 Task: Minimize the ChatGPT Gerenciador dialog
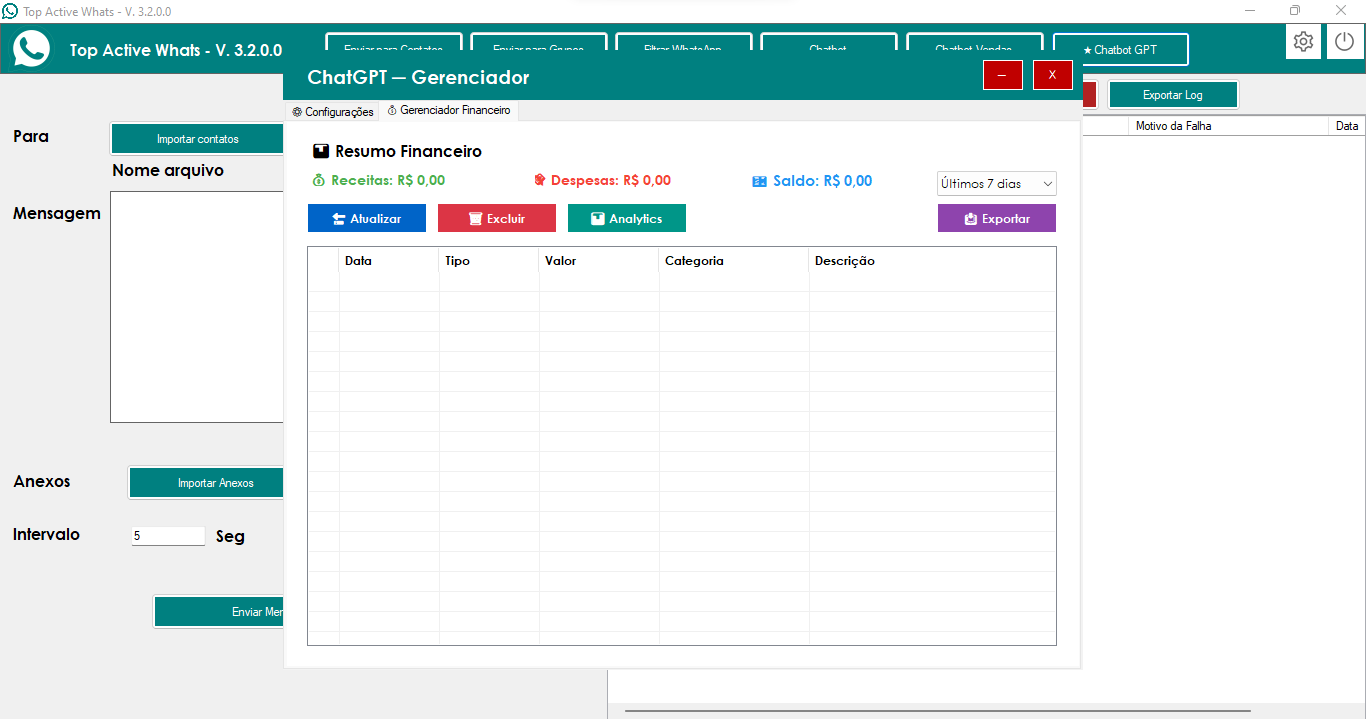(x=1002, y=76)
